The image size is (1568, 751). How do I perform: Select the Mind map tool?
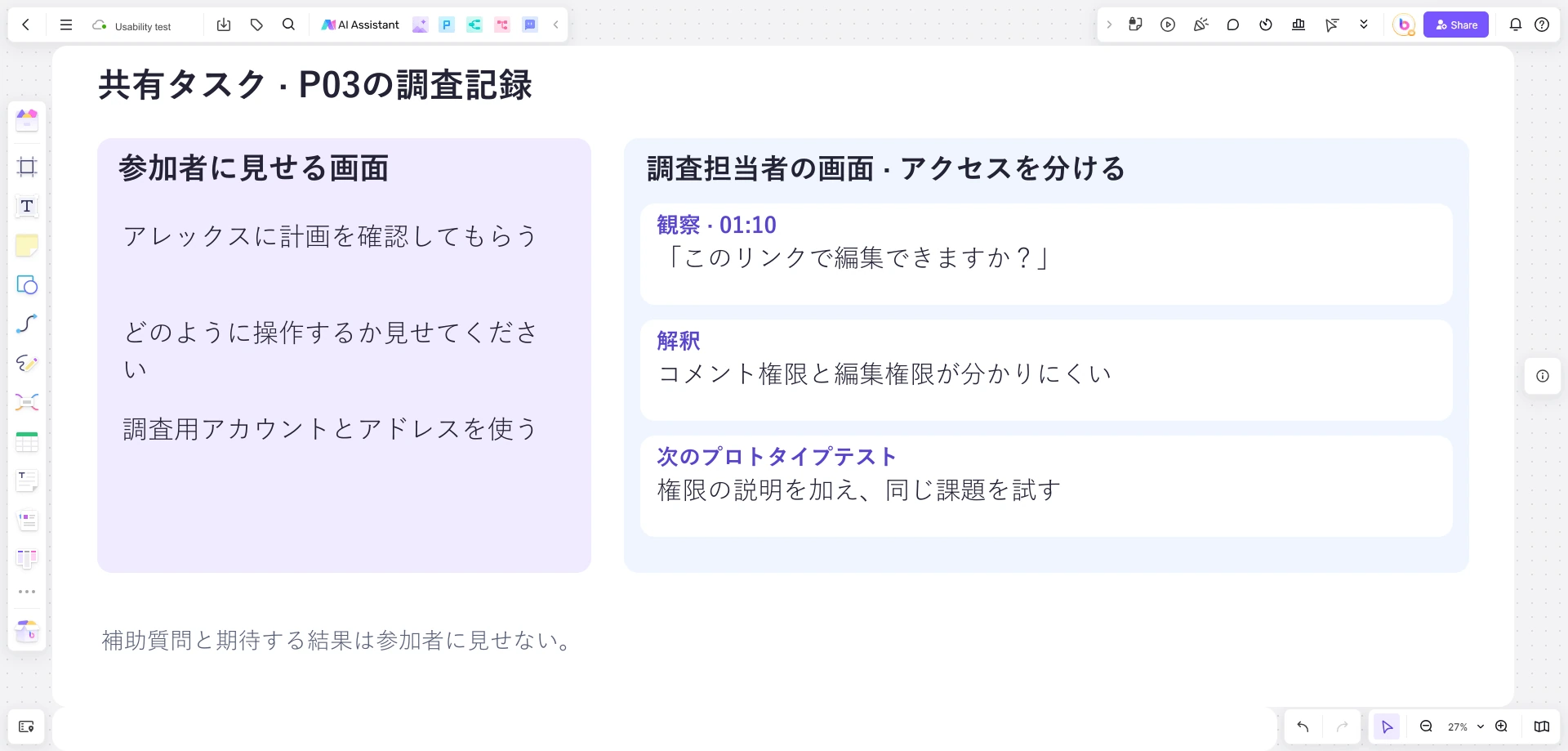click(27, 402)
